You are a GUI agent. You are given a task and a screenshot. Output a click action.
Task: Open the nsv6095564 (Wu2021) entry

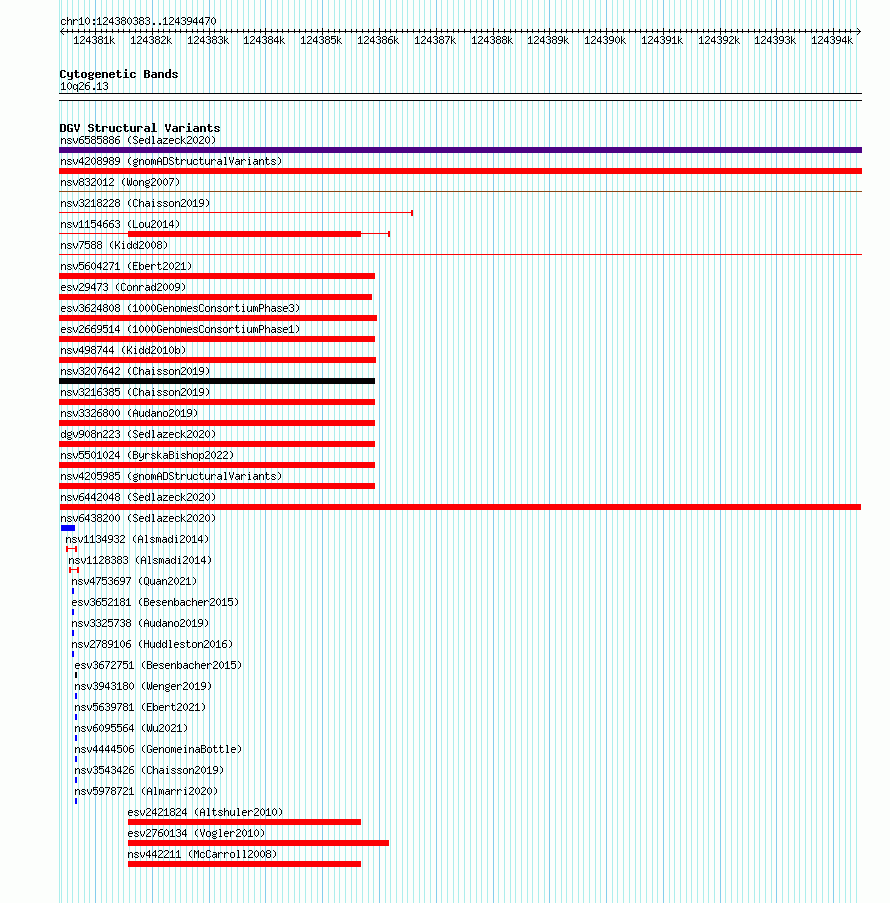coord(131,729)
